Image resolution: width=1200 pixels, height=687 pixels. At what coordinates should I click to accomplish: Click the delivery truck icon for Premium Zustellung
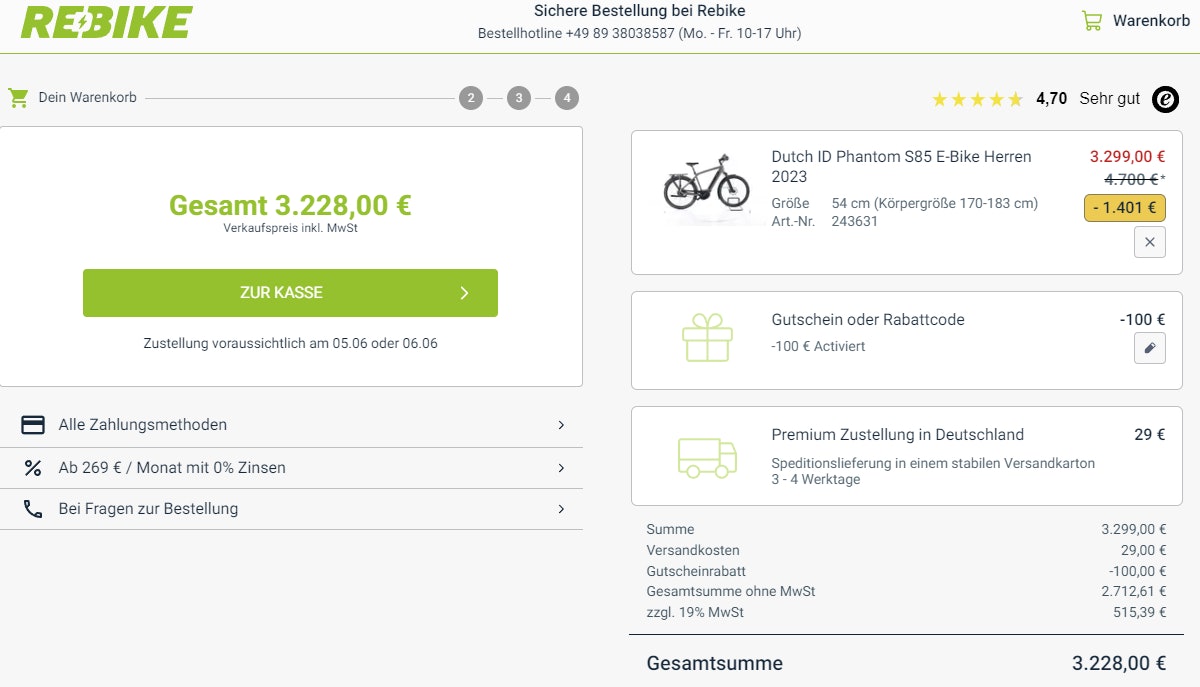(x=706, y=456)
